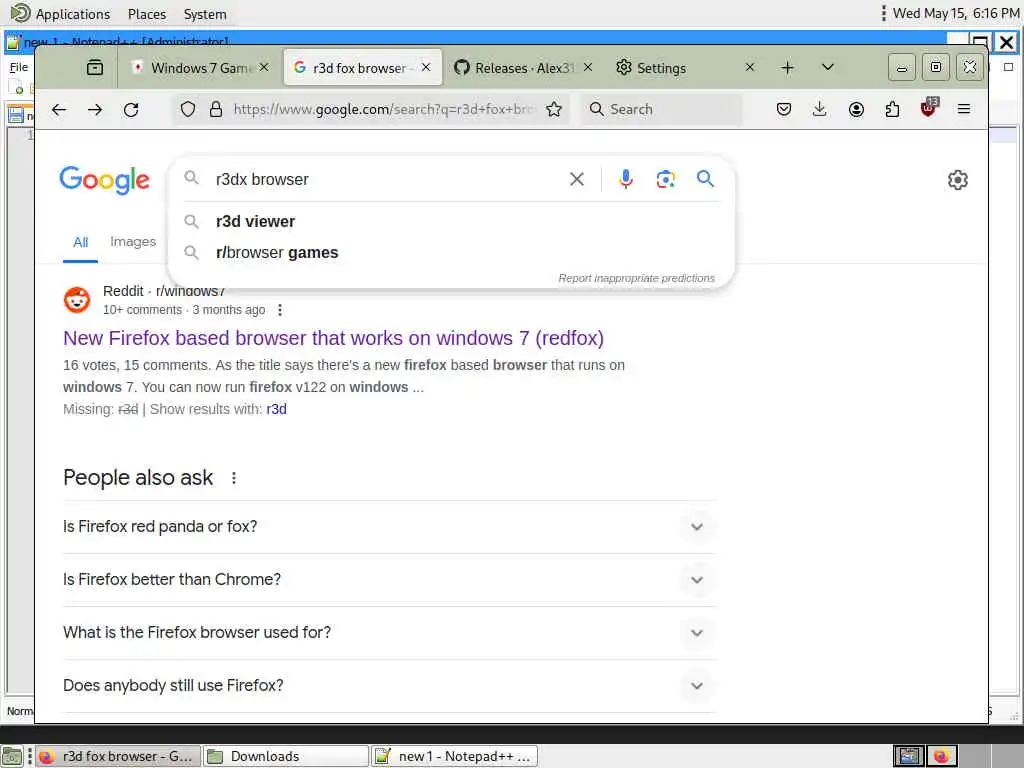
Task: Open the browser hamburger menu
Action: tap(964, 109)
